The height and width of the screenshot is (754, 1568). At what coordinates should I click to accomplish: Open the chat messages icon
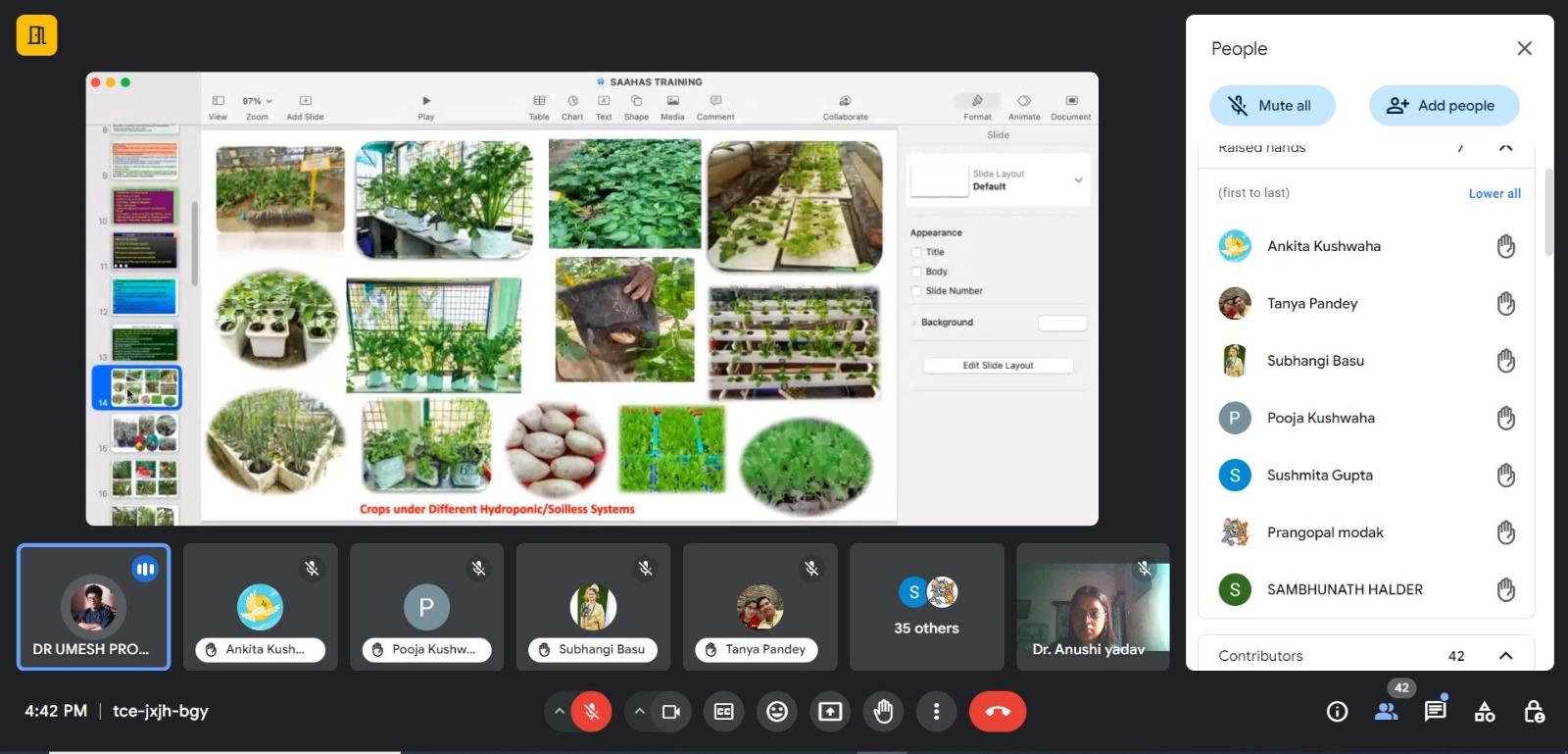[1435, 712]
